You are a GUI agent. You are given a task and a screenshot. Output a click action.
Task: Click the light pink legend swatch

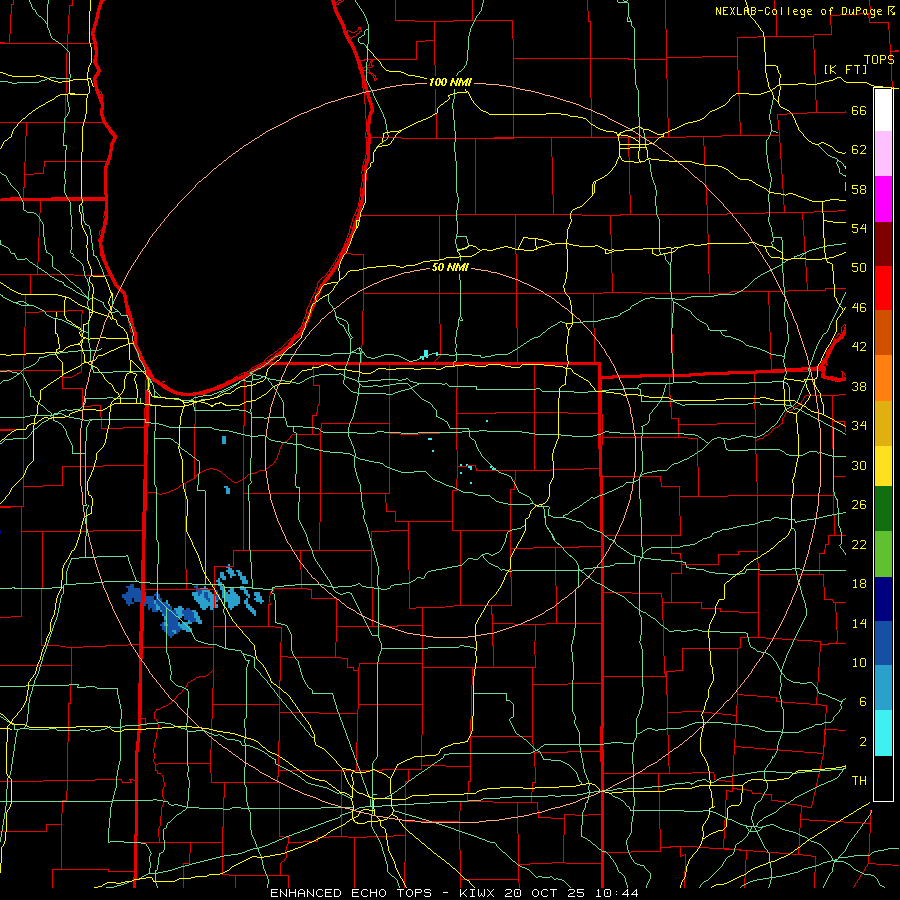coord(883,154)
